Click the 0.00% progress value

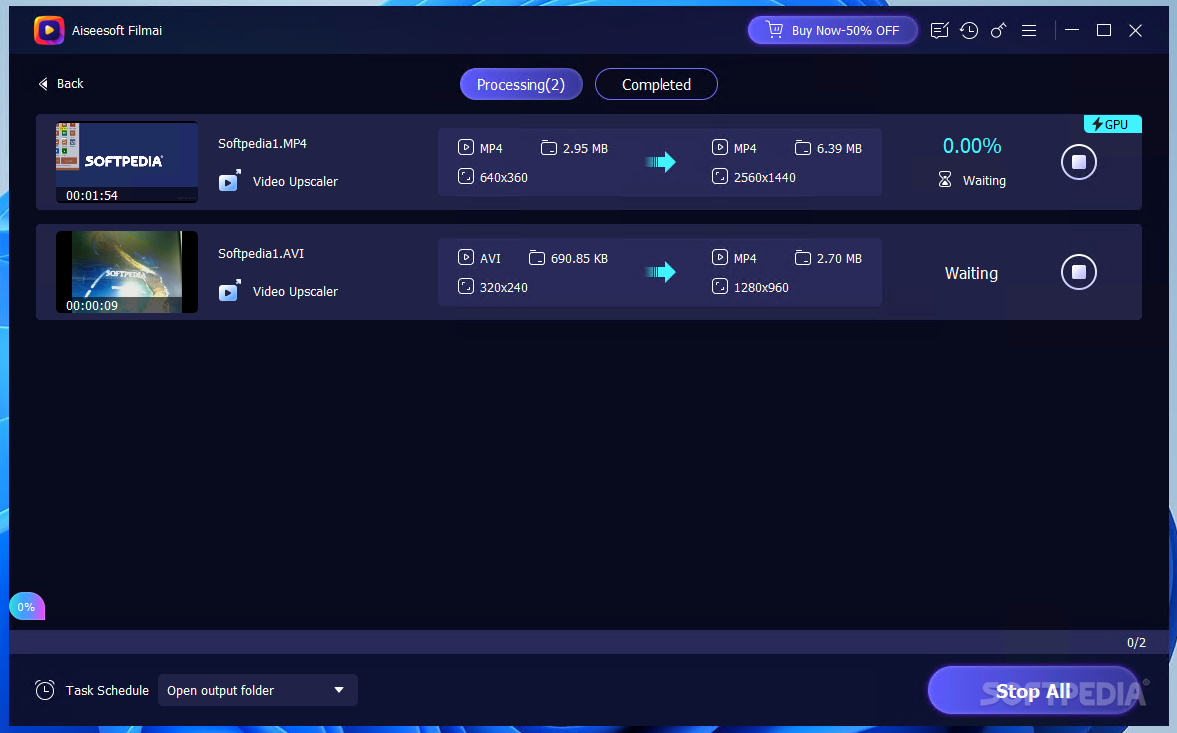tap(971, 146)
